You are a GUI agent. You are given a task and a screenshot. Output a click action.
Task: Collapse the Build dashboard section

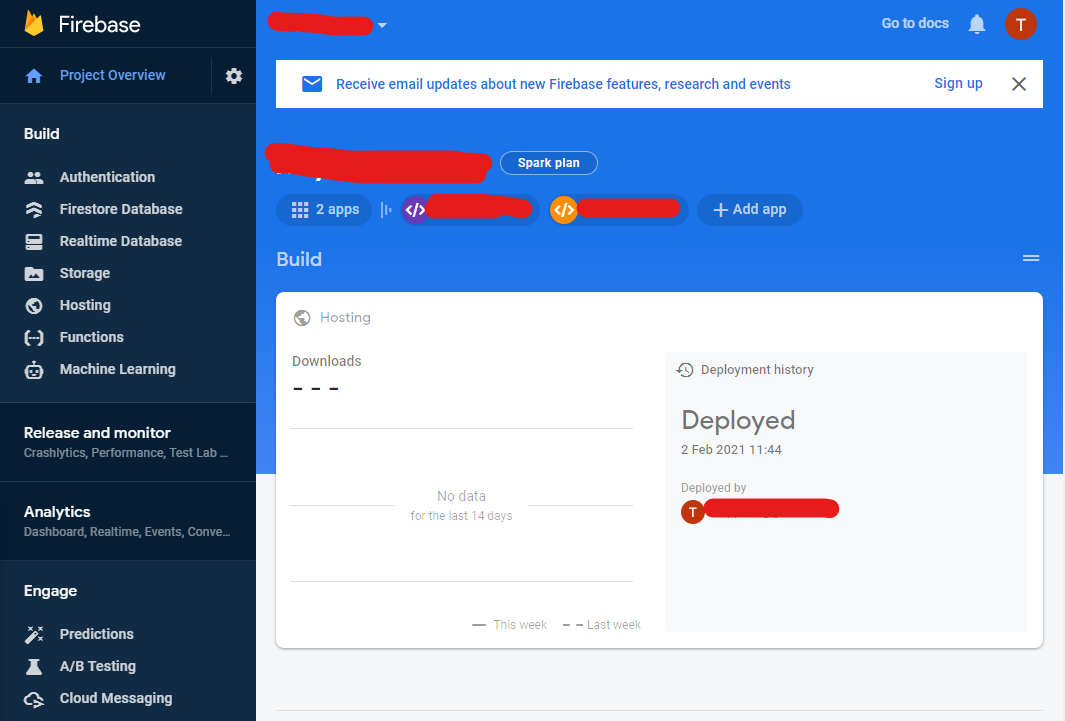1031,258
